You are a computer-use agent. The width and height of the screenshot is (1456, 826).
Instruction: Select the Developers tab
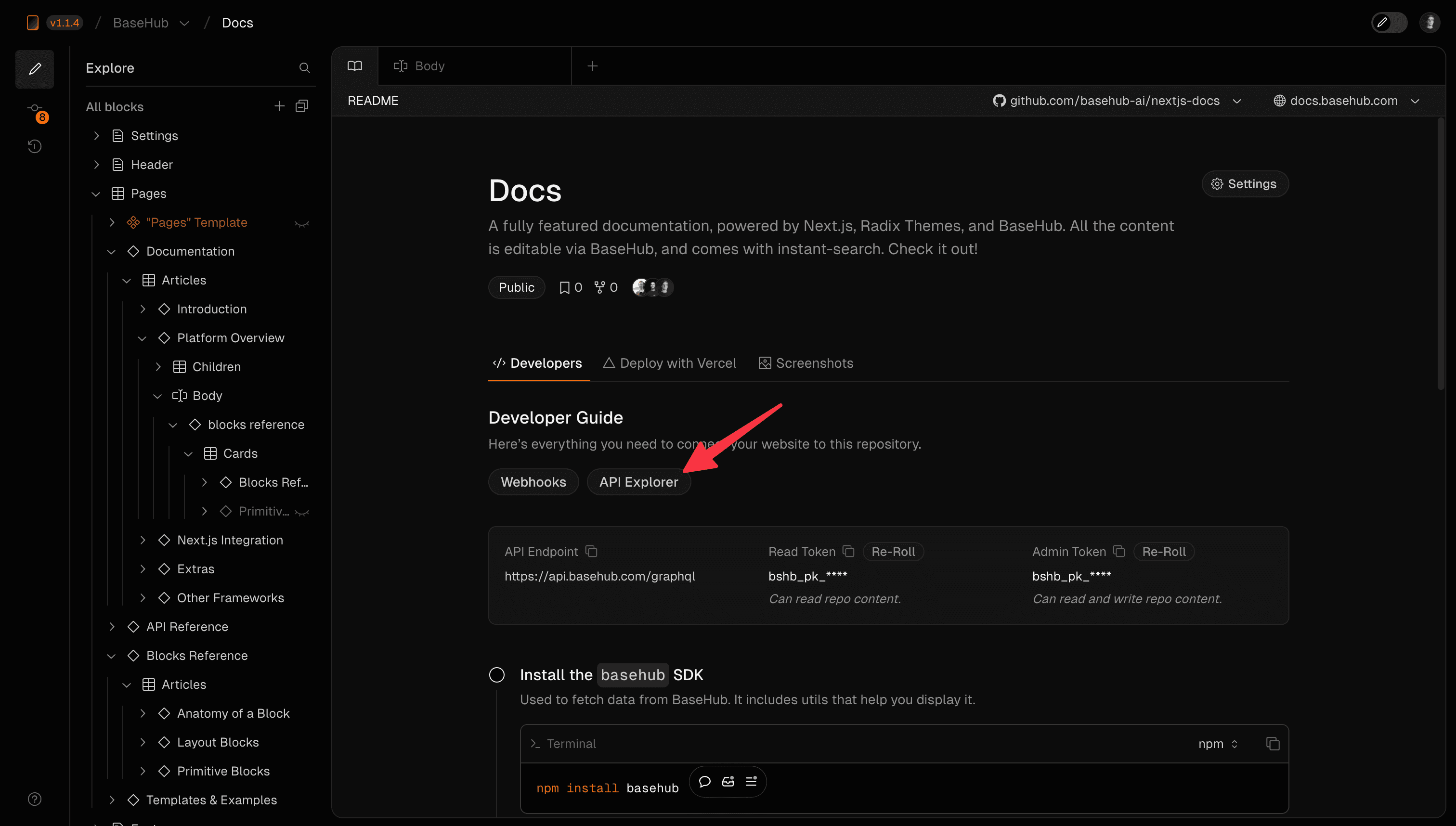pos(537,363)
